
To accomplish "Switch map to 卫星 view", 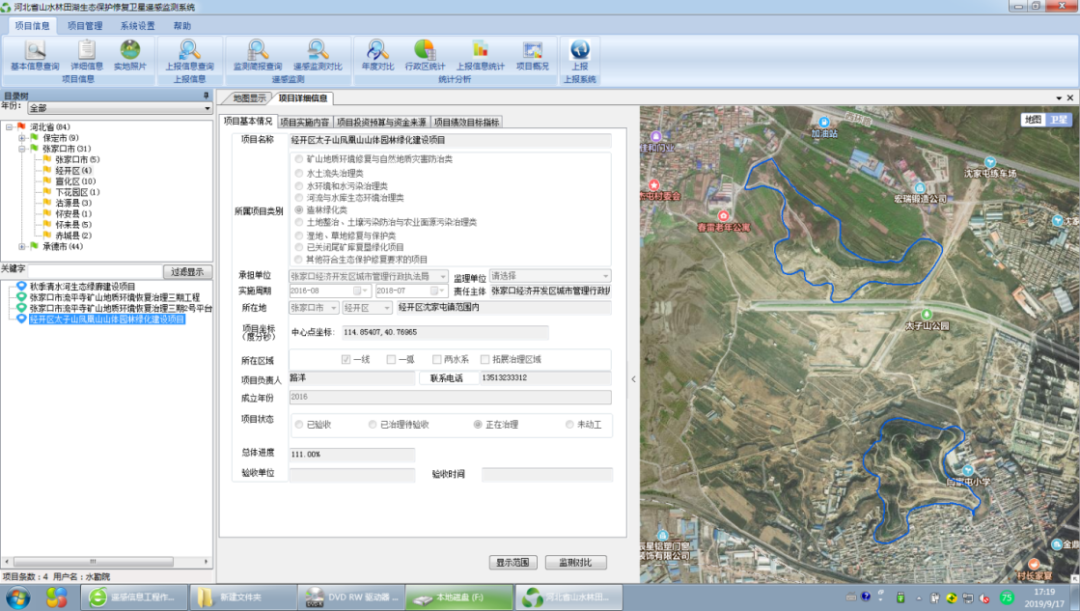I will [1058, 120].
